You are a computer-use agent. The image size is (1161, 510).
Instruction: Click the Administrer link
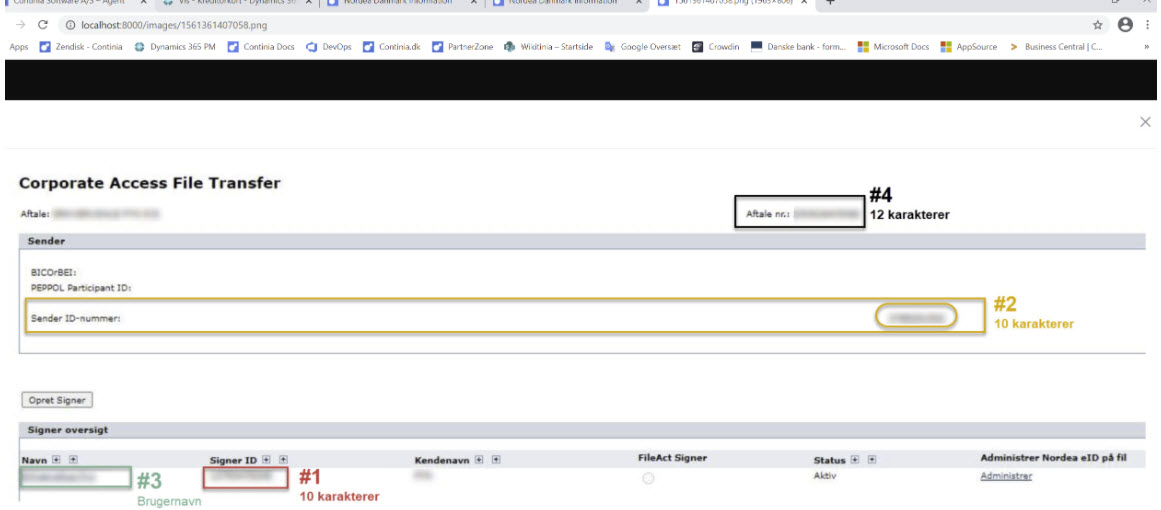tap(1006, 476)
